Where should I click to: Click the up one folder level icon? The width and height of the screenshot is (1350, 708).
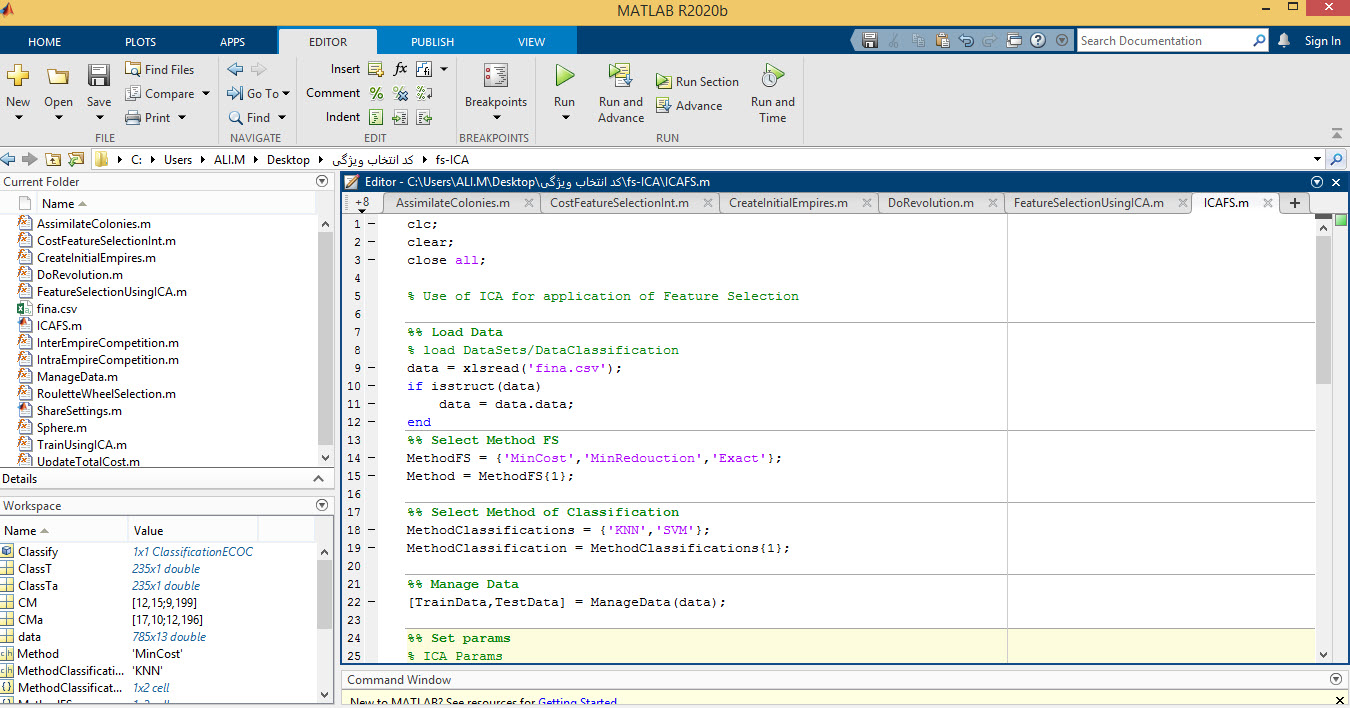tap(52, 159)
